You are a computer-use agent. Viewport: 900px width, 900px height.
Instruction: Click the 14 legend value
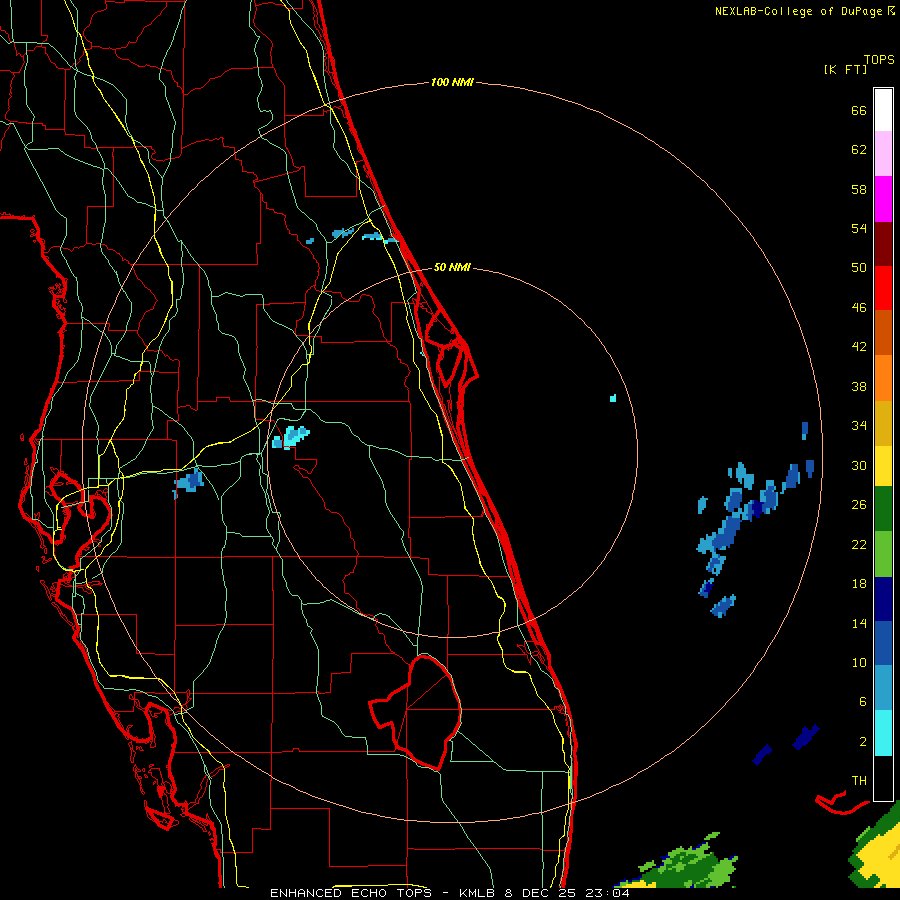859,623
